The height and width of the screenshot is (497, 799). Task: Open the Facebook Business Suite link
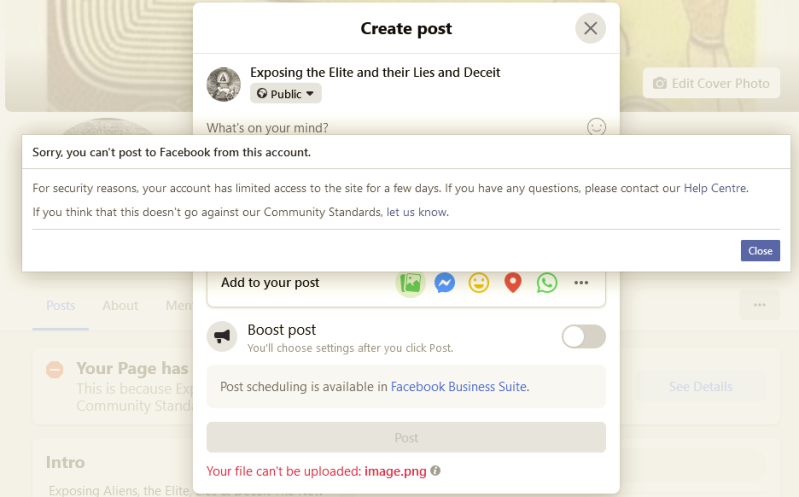(459, 386)
